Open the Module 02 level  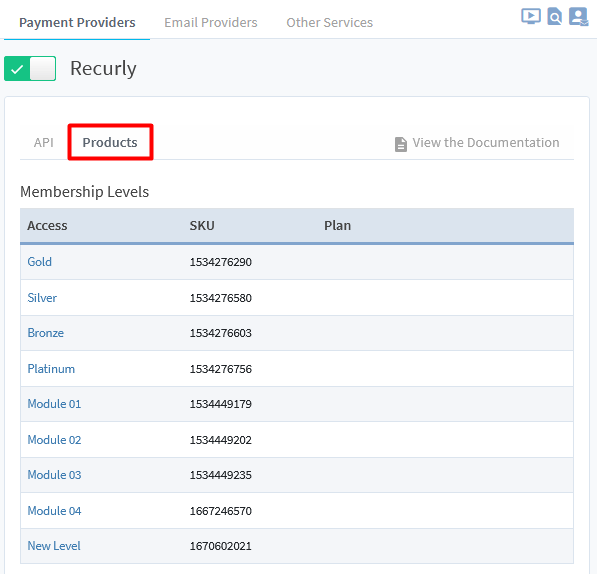(54, 440)
